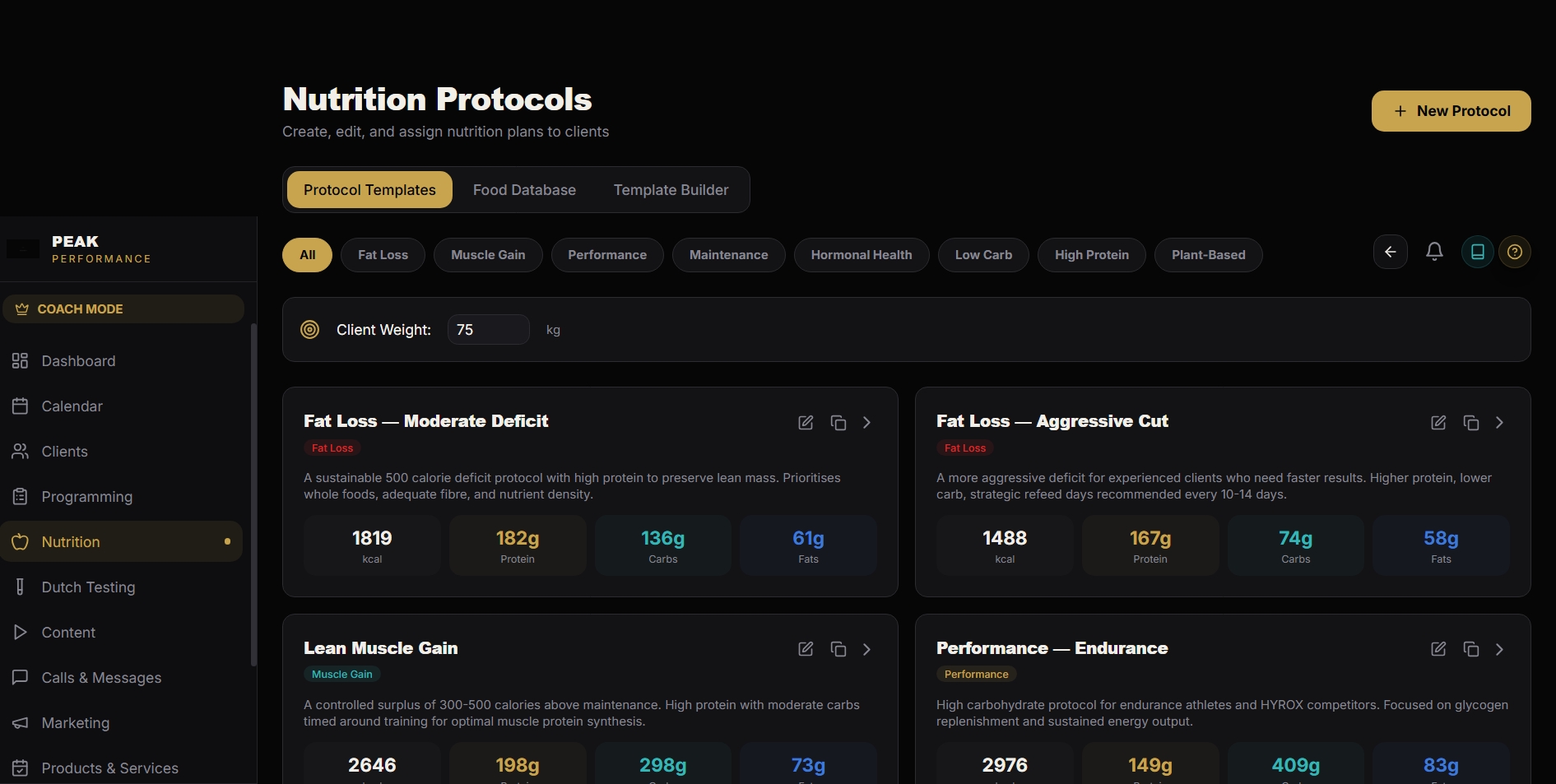Image resolution: width=1556 pixels, height=784 pixels.
Task: Create a New Protocol
Action: tap(1451, 111)
